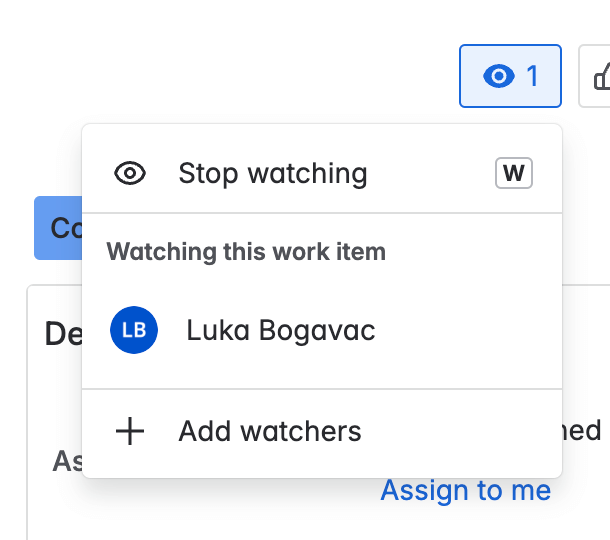Select the Stop watching text entry
This screenshot has width=610, height=540.
tap(272, 174)
